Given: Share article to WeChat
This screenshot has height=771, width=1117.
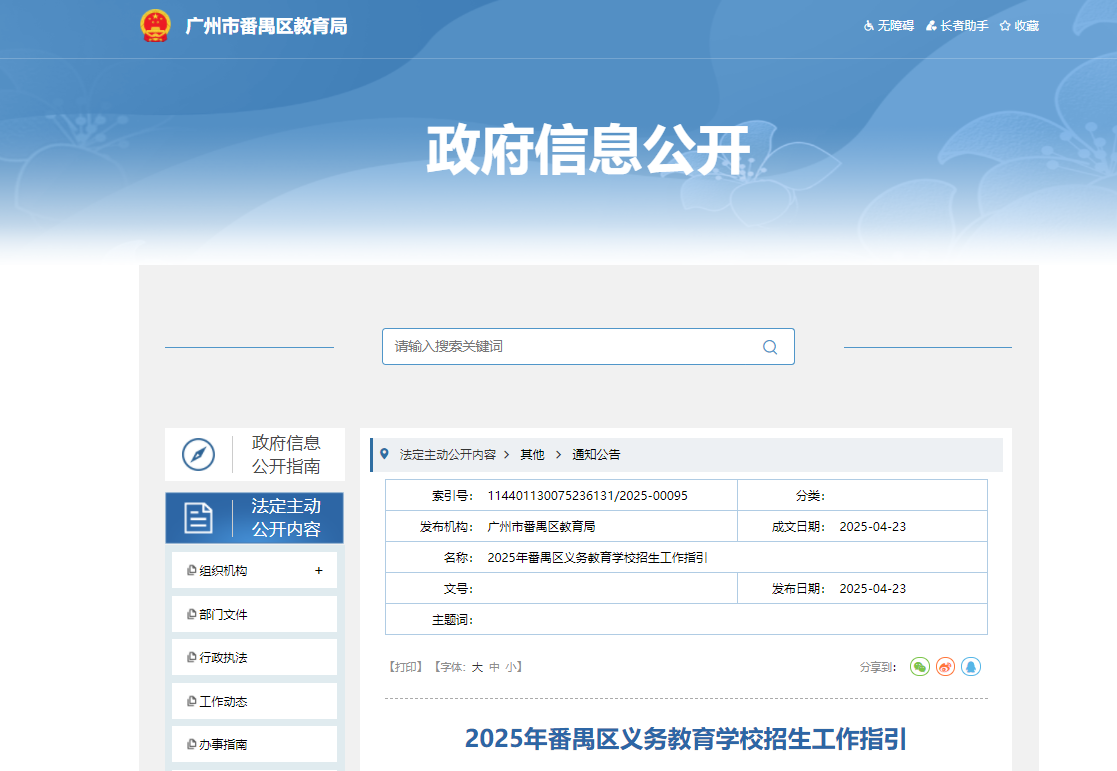Looking at the screenshot, I should (x=919, y=666).
